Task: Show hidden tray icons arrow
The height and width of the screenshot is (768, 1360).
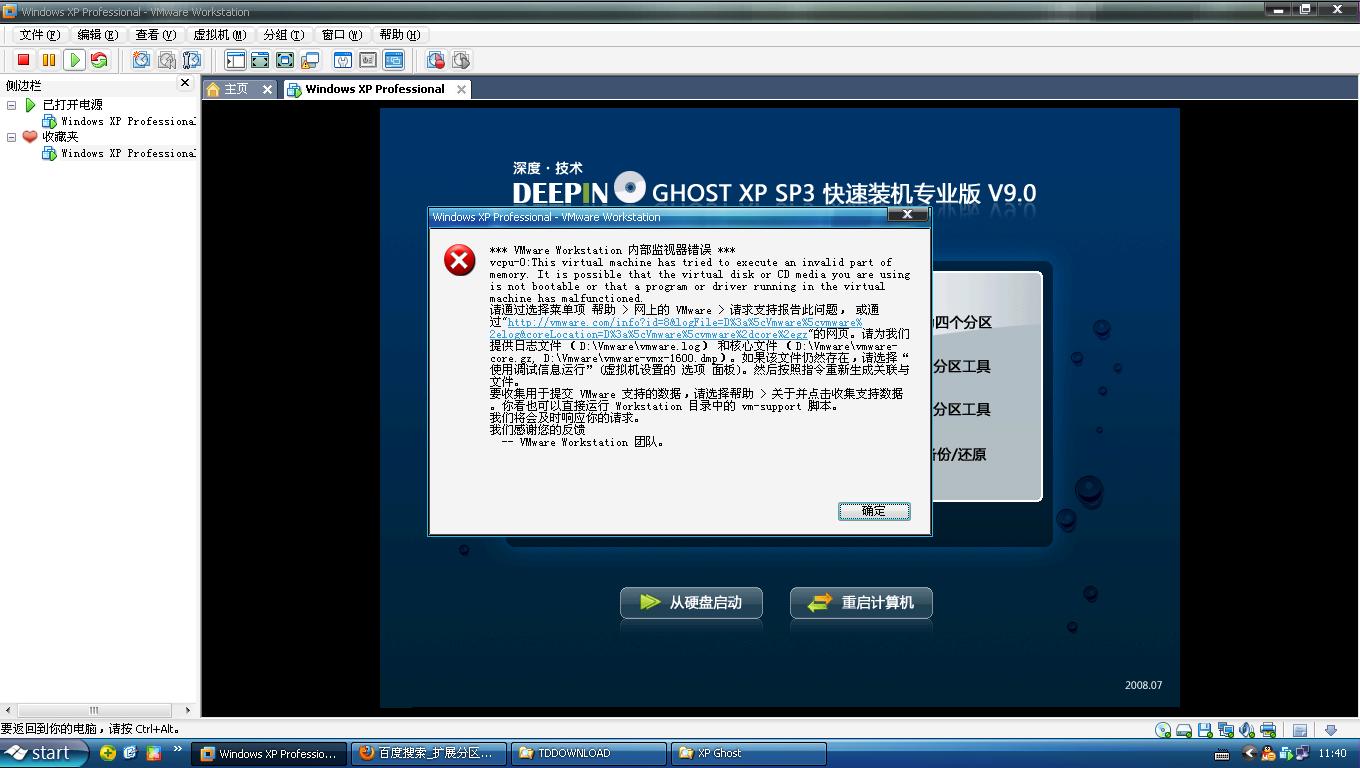Action: pos(1249,753)
